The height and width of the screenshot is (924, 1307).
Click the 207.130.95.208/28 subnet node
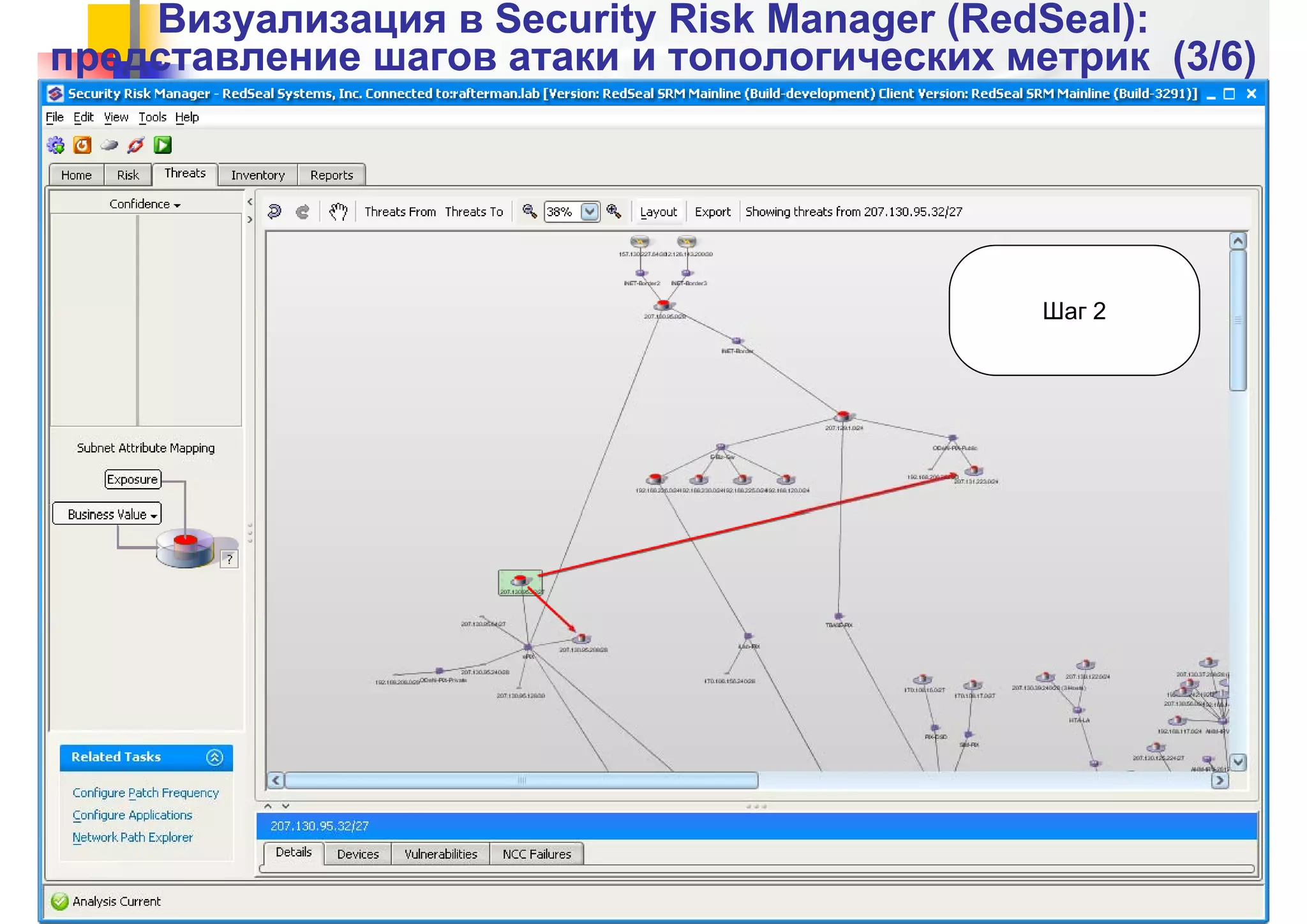[581, 639]
